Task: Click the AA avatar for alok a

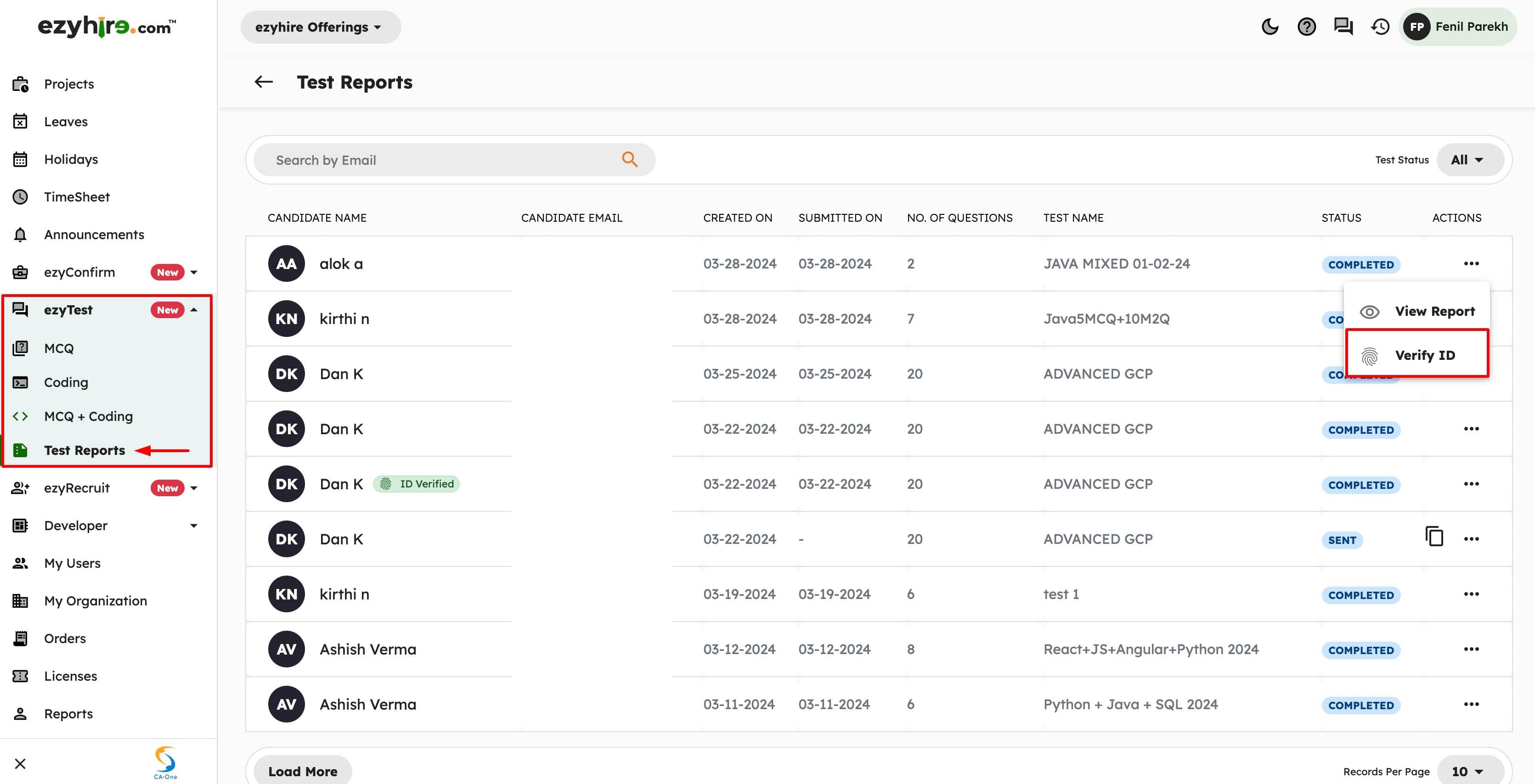Action: tap(286, 264)
